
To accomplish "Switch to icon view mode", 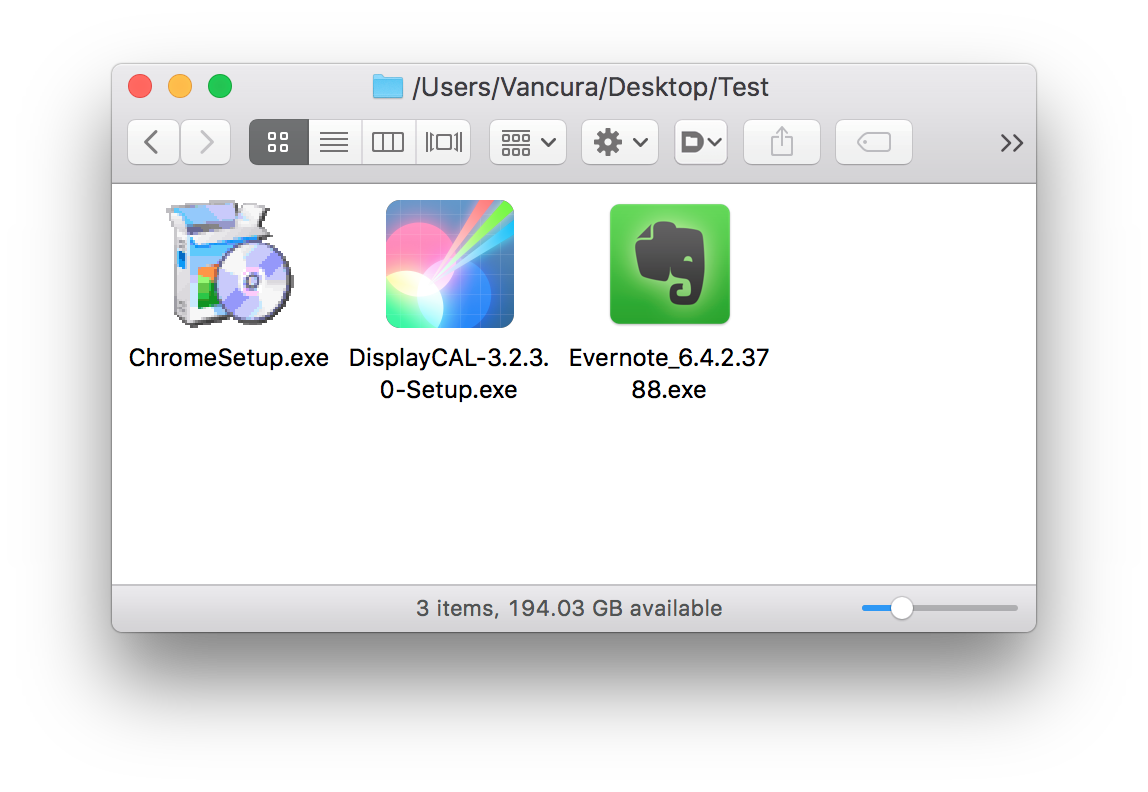I will tap(278, 142).
